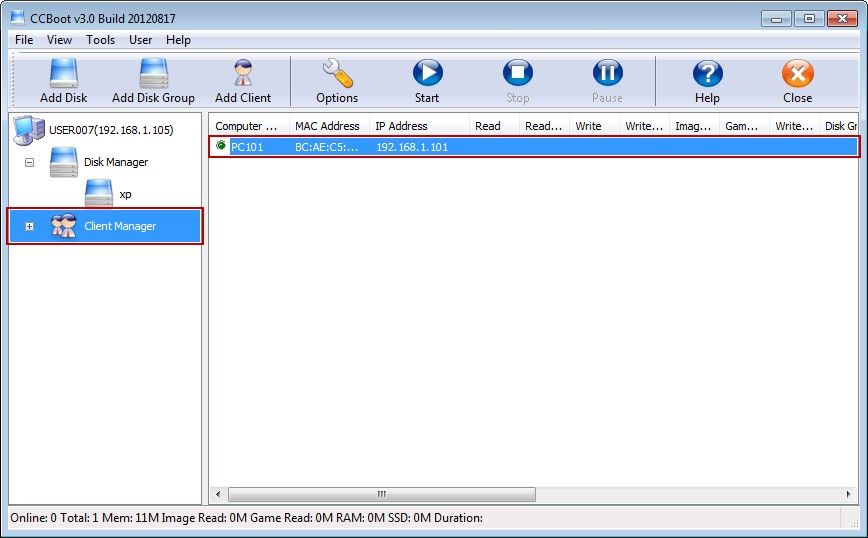Click the CCBoot title bar app icon
The width and height of the screenshot is (868, 538).
(18, 18)
